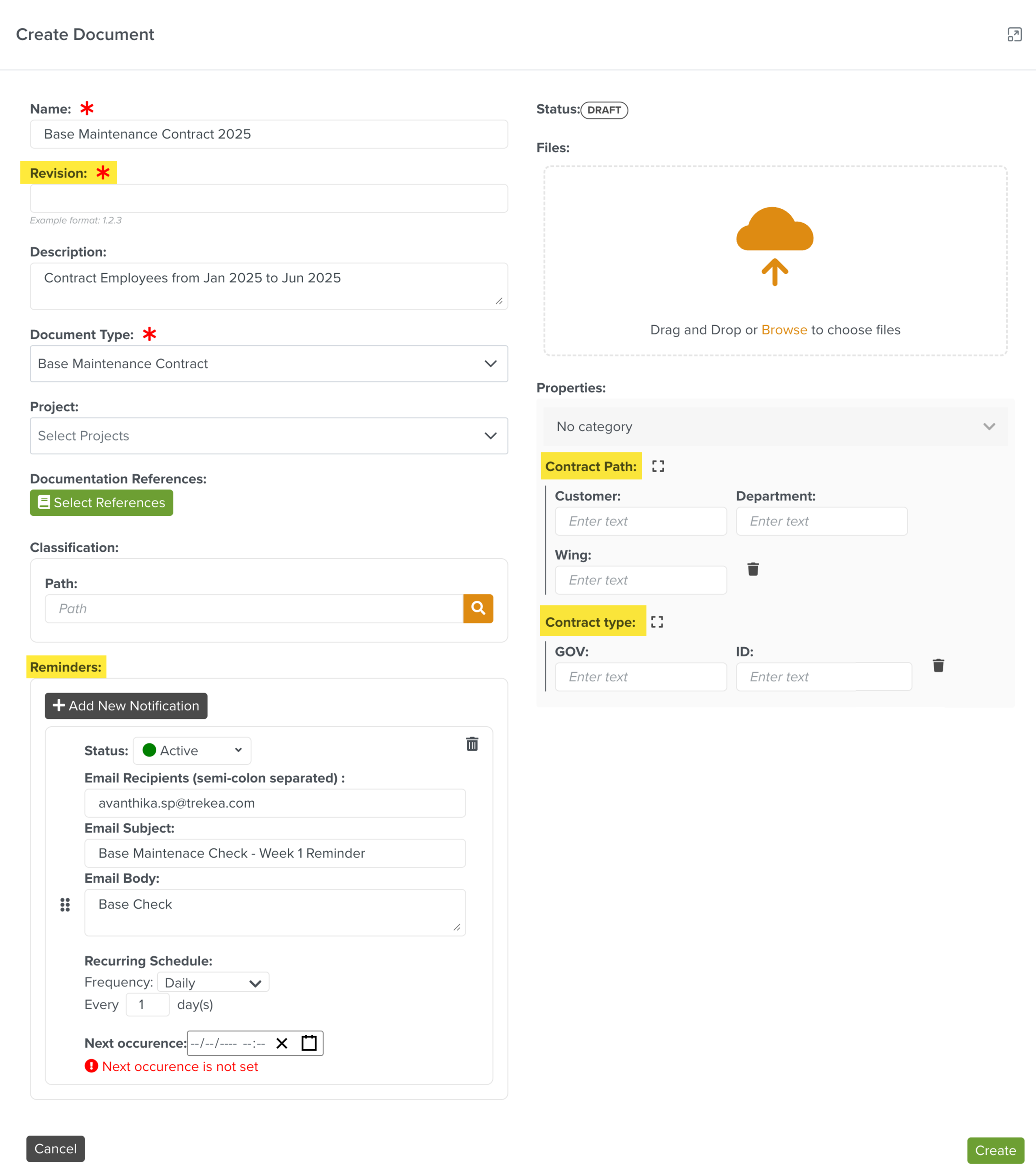The image size is (1036, 1170).
Task: Open the Document Type dropdown
Action: tap(269, 364)
